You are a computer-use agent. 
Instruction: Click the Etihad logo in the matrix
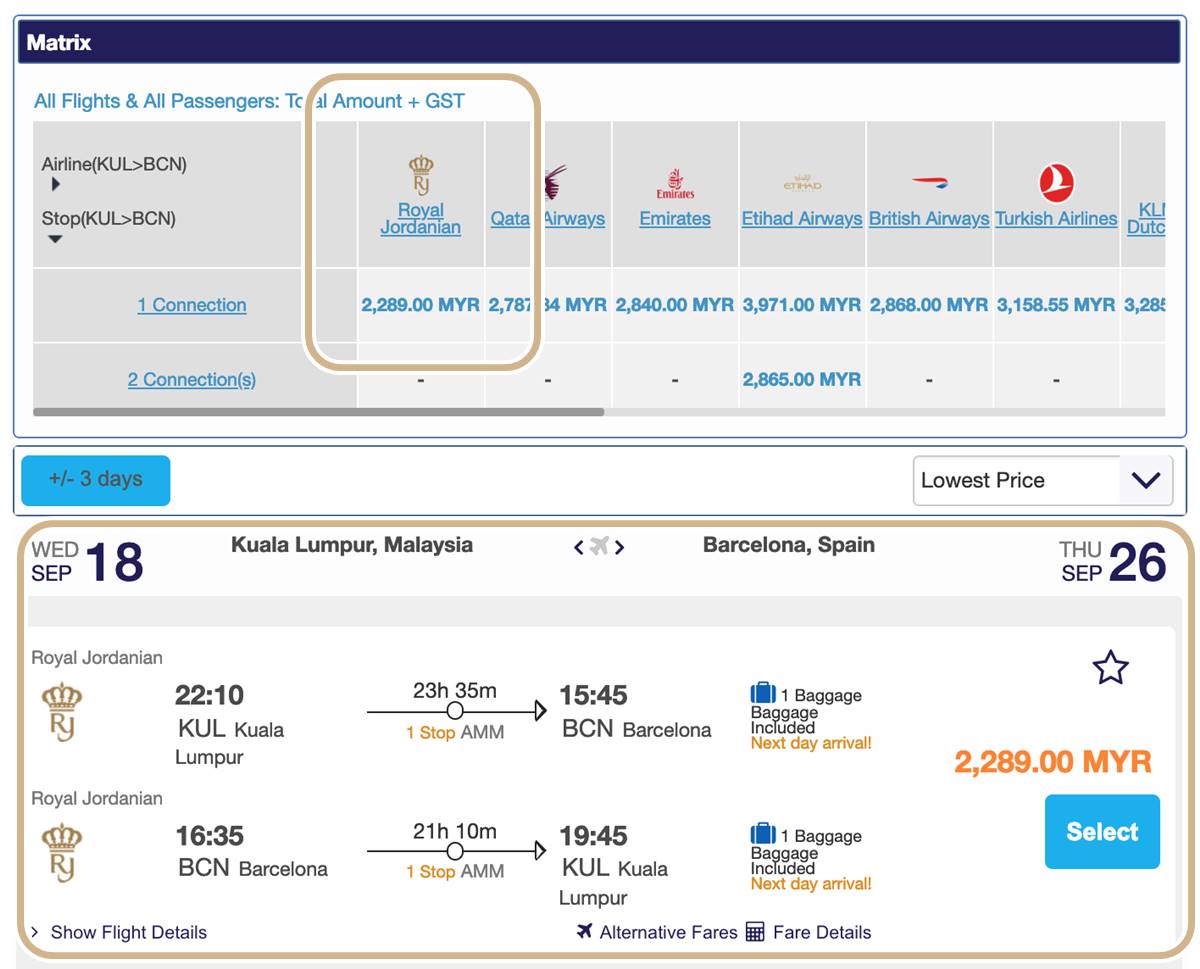(x=802, y=184)
